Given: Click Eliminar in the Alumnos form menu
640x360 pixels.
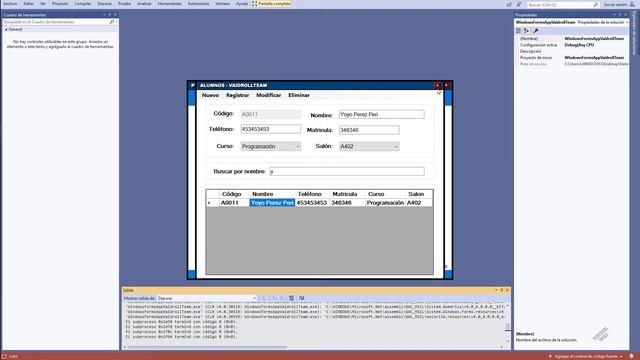Looking at the screenshot, I should tap(299, 95).
